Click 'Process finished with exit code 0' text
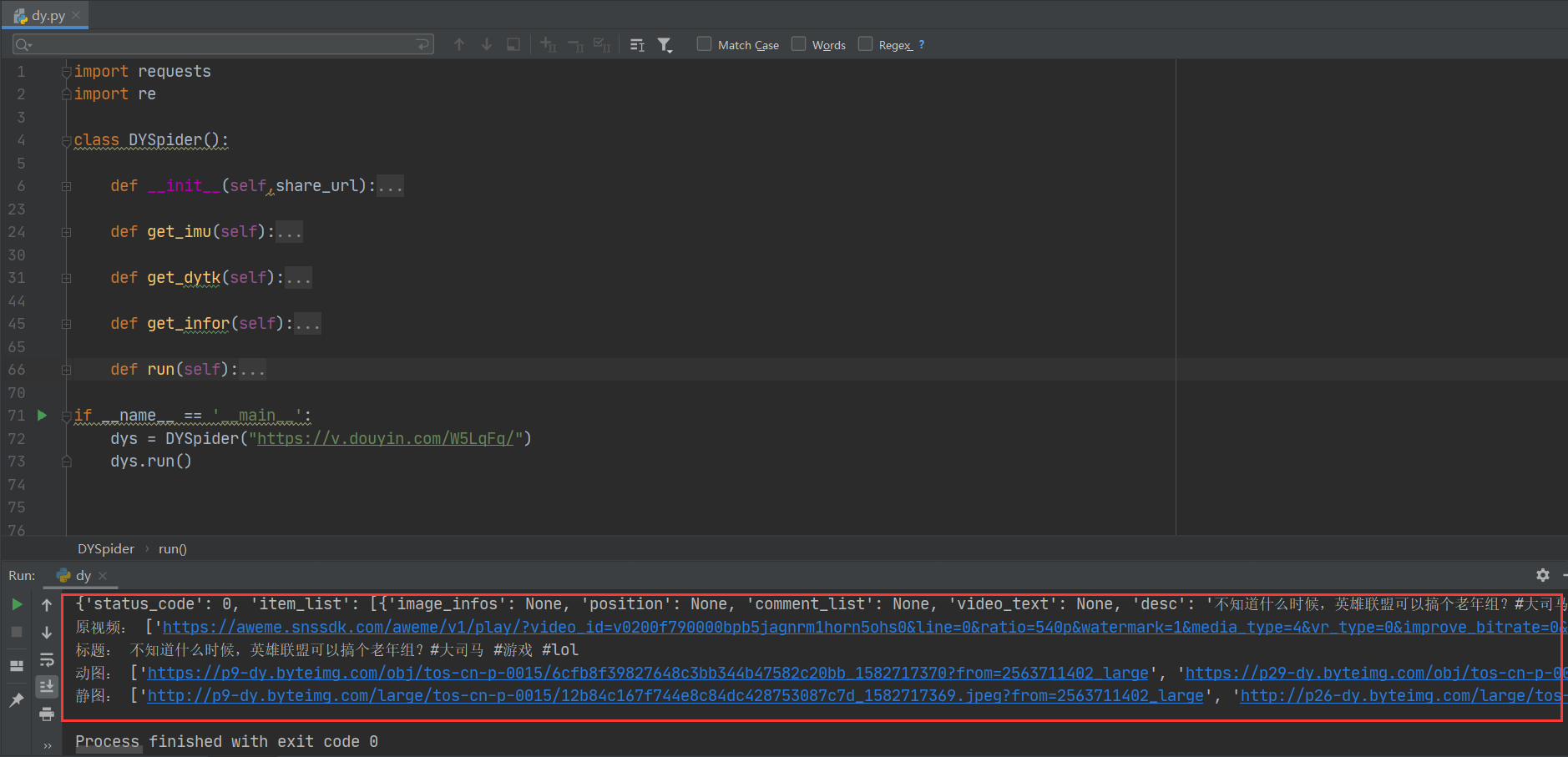Image resolution: width=1568 pixels, height=757 pixels. click(226, 741)
